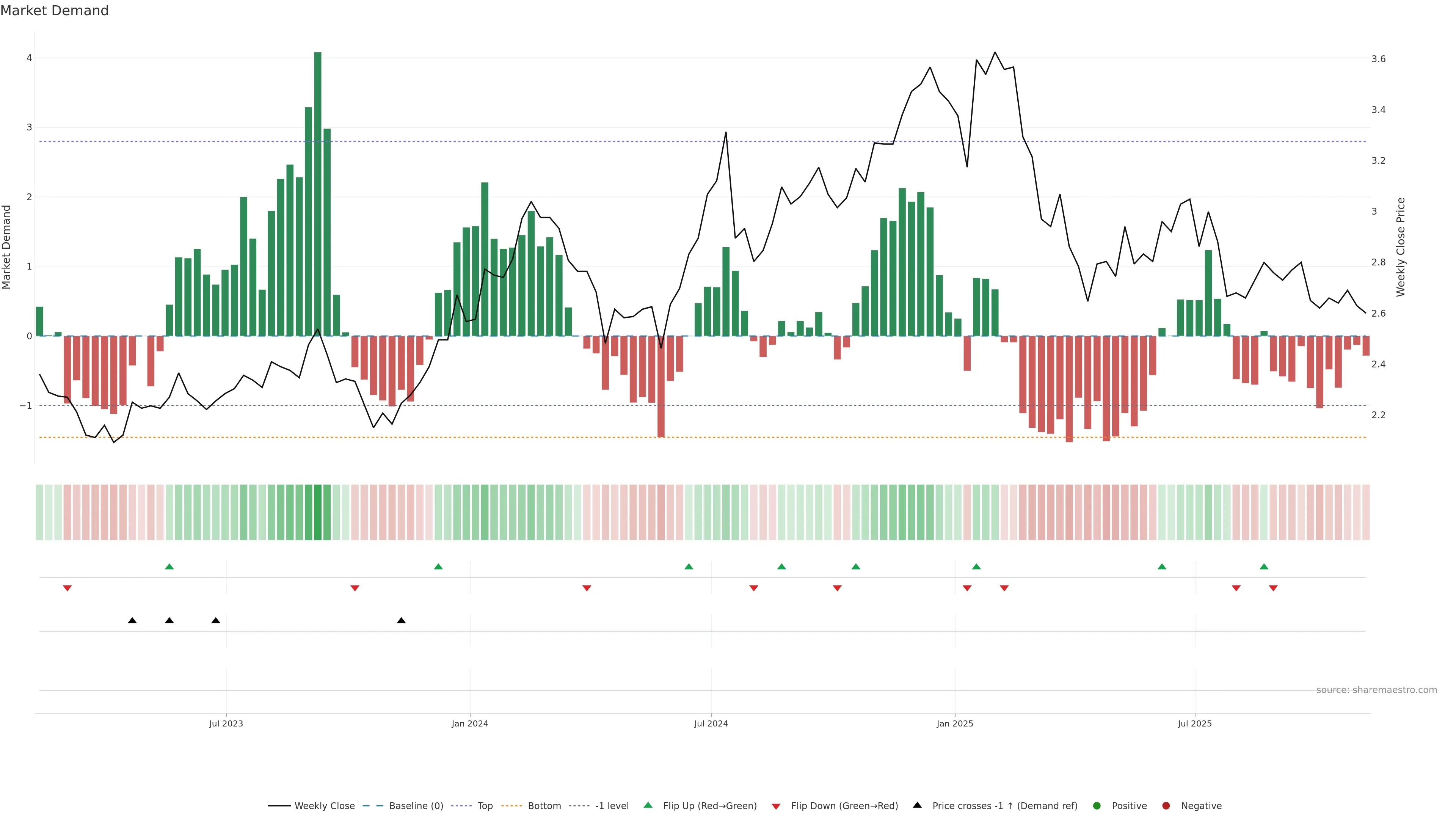Click the Jan 2024 x-axis label
The image size is (1456, 819).
[470, 724]
